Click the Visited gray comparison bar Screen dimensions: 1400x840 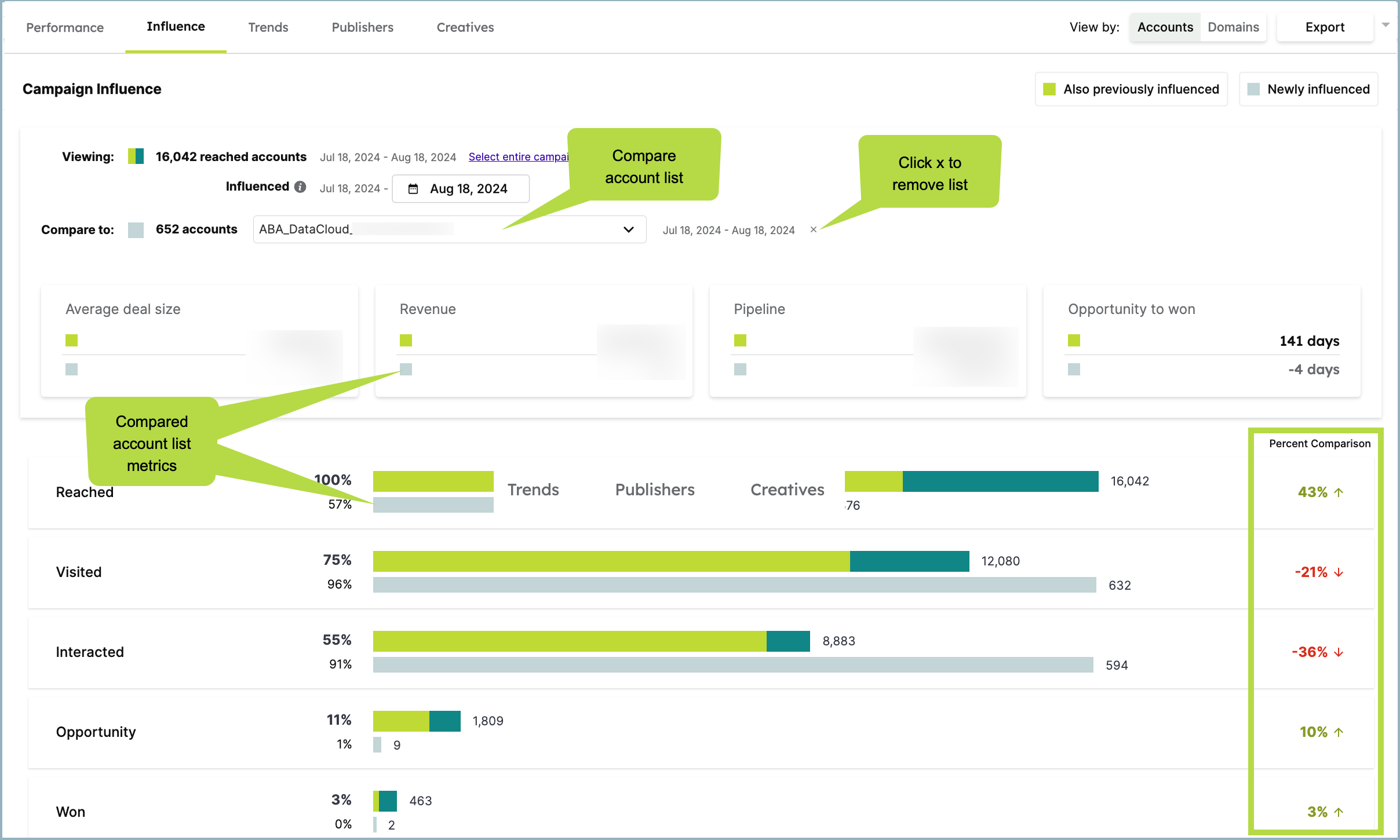click(x=735, y=585)
